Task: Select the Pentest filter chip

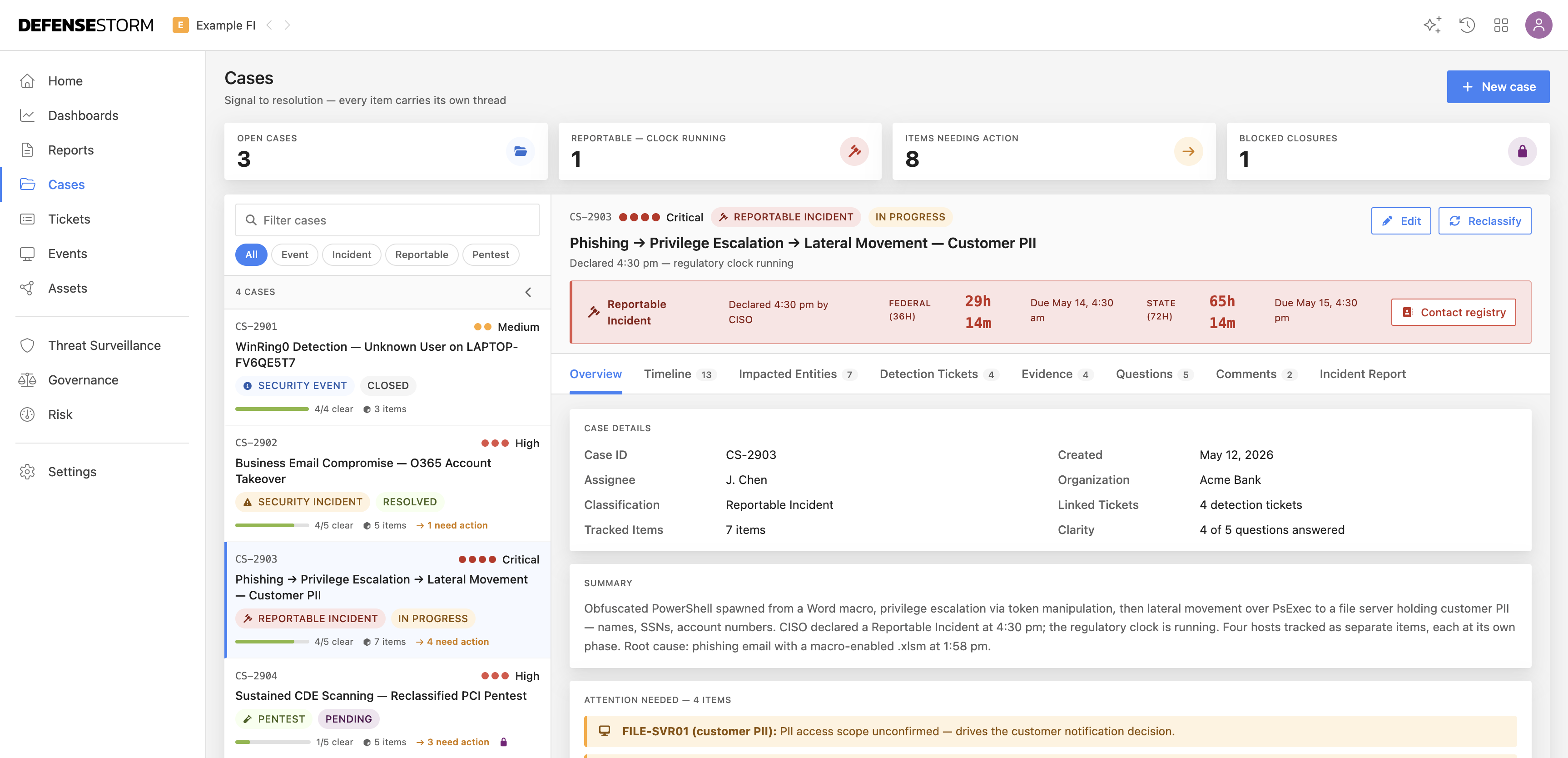Action: 491,254
